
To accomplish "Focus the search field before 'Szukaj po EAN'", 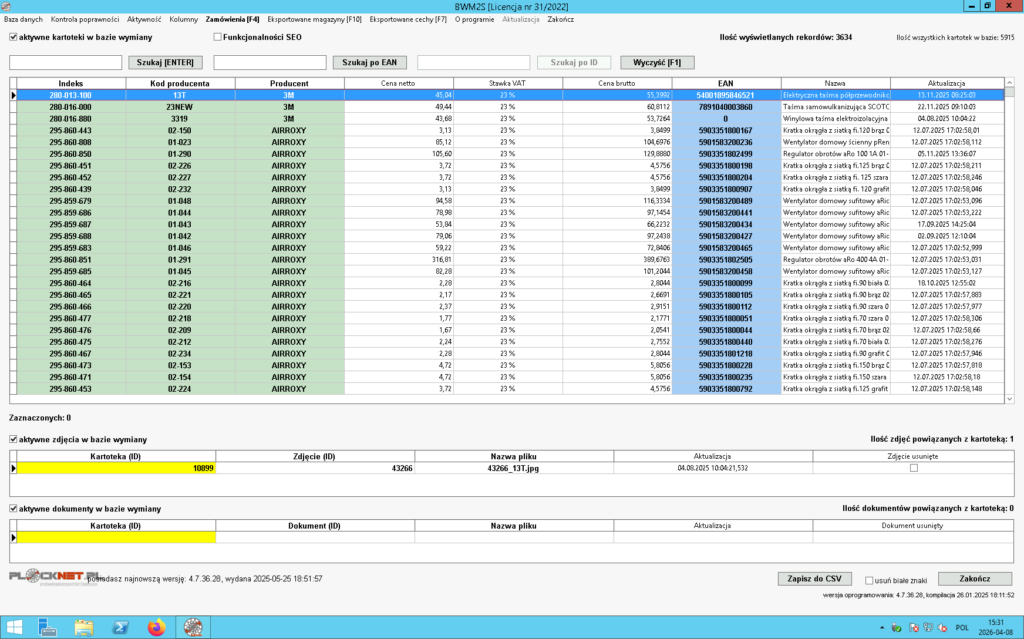I will click(x=270, y=62).
